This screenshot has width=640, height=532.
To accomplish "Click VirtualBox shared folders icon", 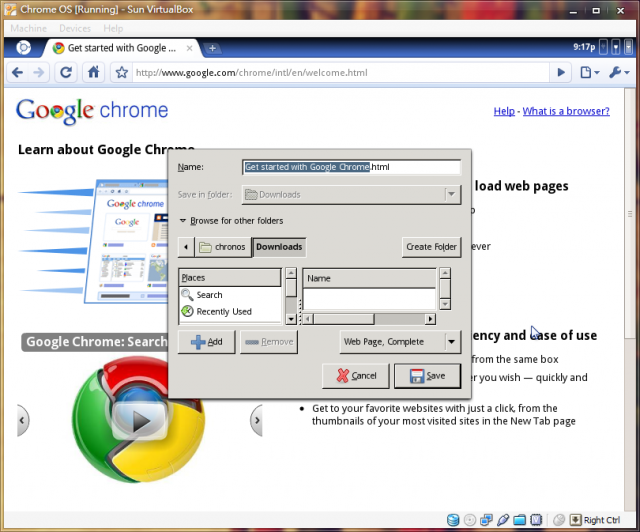I will click(519, 520).
